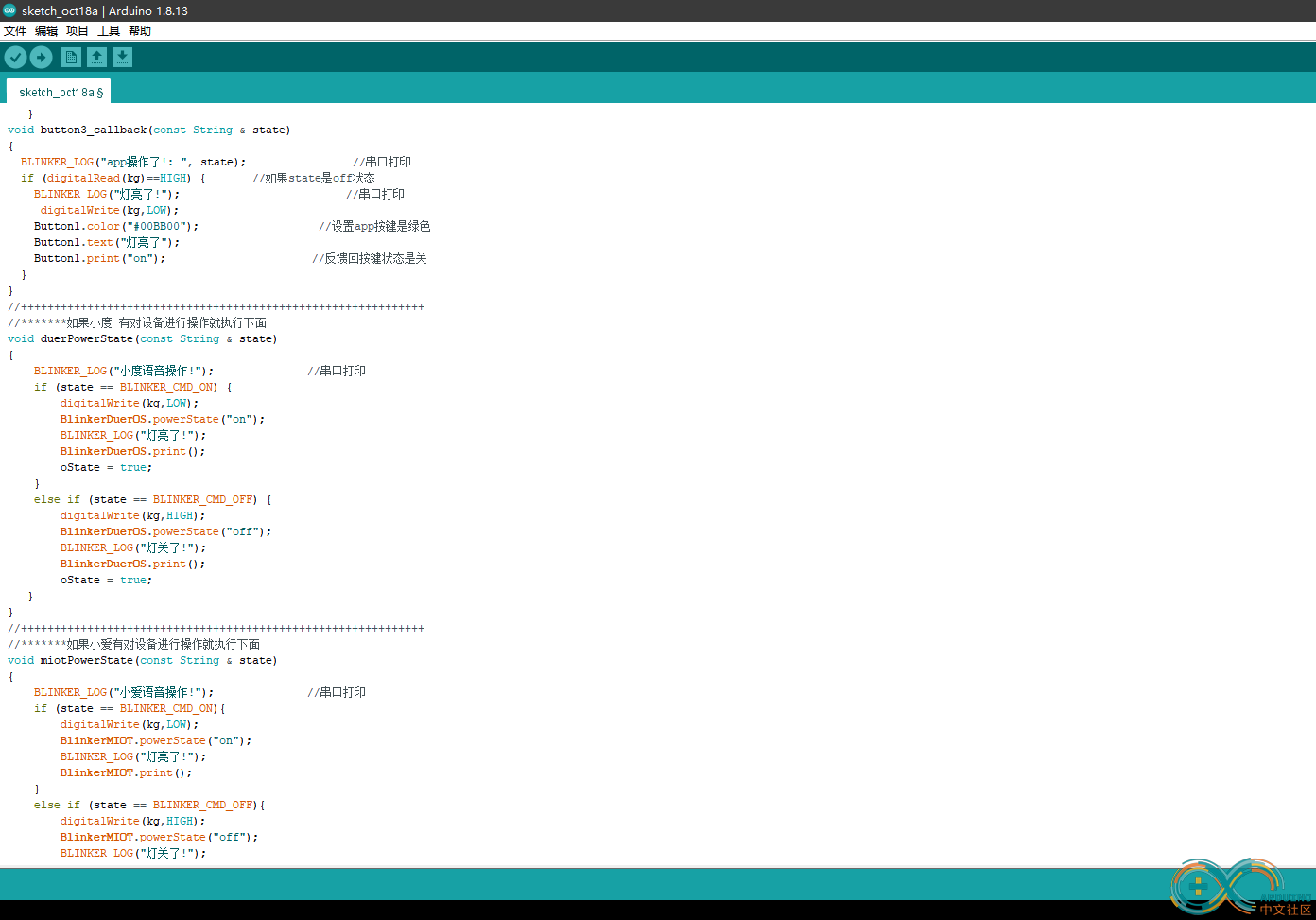Click the comment '//设置app按键是绿色'
This screenshot has width=1316, height=920.
374,227
